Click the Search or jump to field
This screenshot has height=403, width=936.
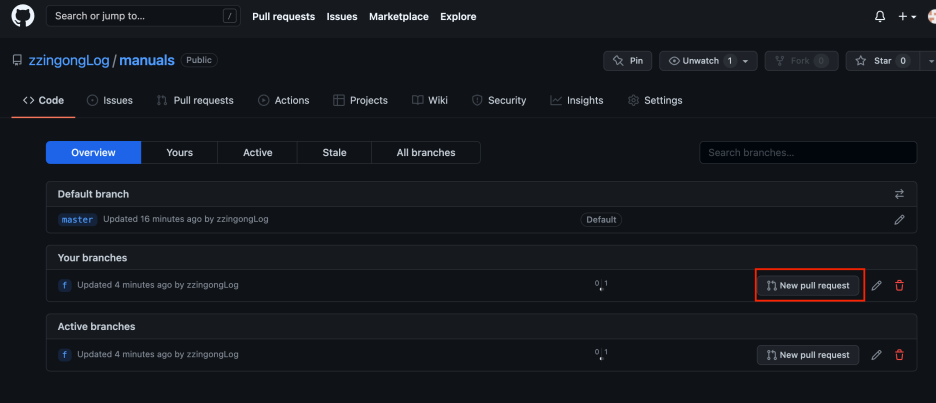[143, 16]
